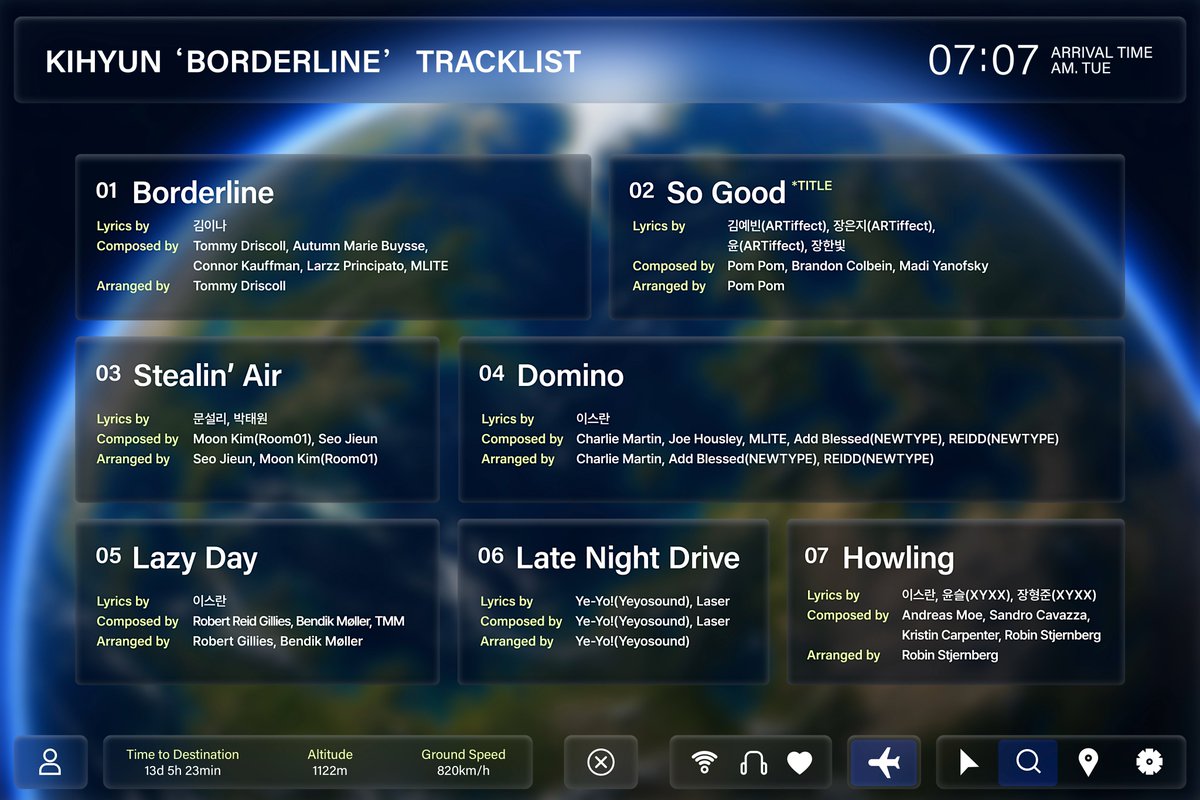The image size is (1200, 800).
Task: Select track 02 So Good title
Action: click(x=726, y=192)
